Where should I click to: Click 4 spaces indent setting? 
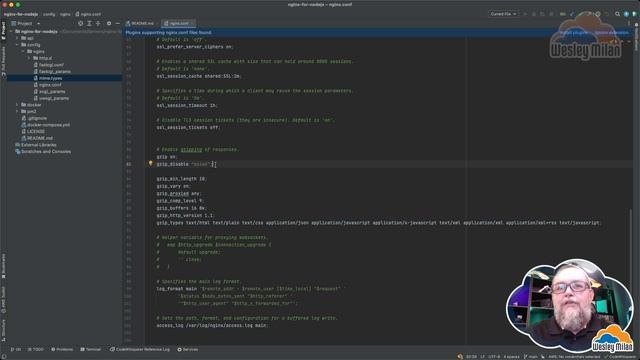[511, 357]
